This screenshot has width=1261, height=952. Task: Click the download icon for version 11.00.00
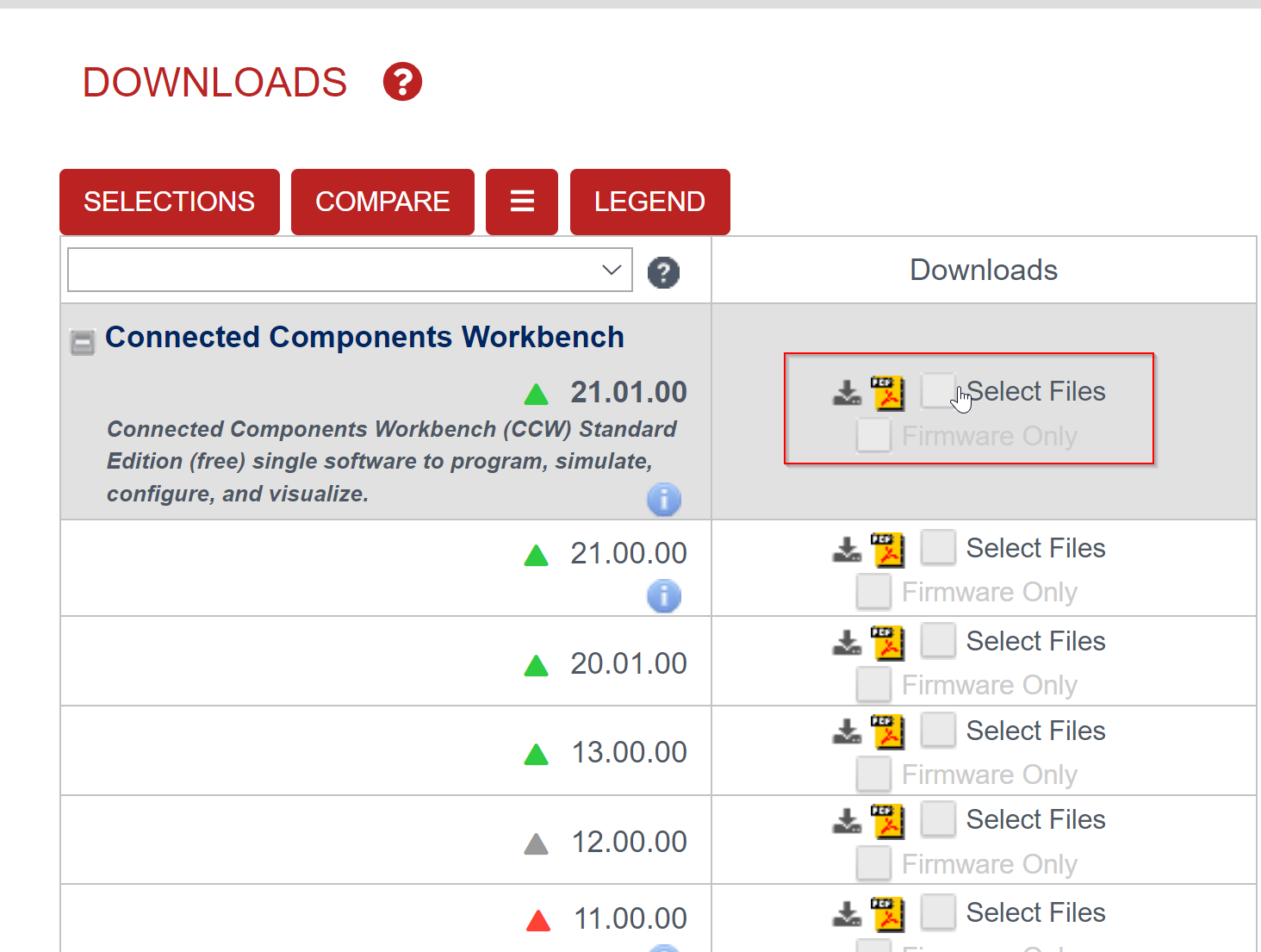click(847, 913)
